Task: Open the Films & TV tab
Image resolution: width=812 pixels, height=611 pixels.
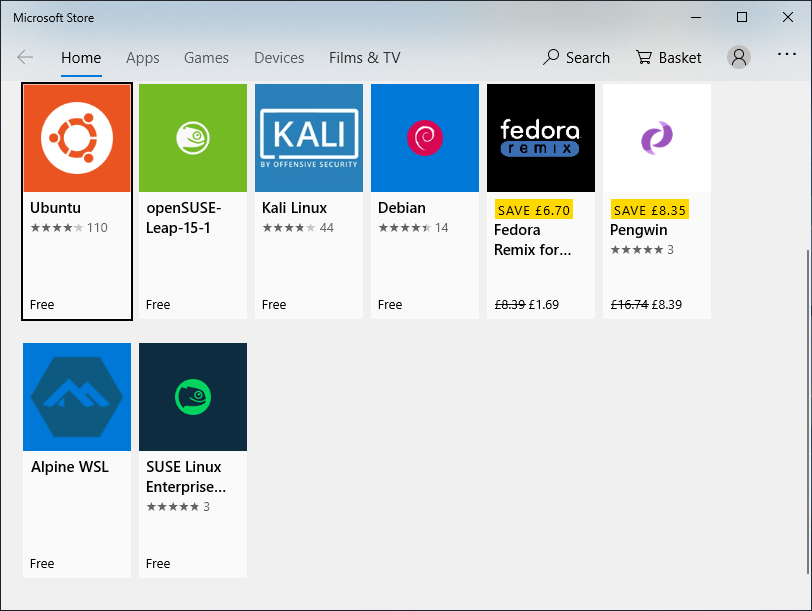Action: point(364,58)
